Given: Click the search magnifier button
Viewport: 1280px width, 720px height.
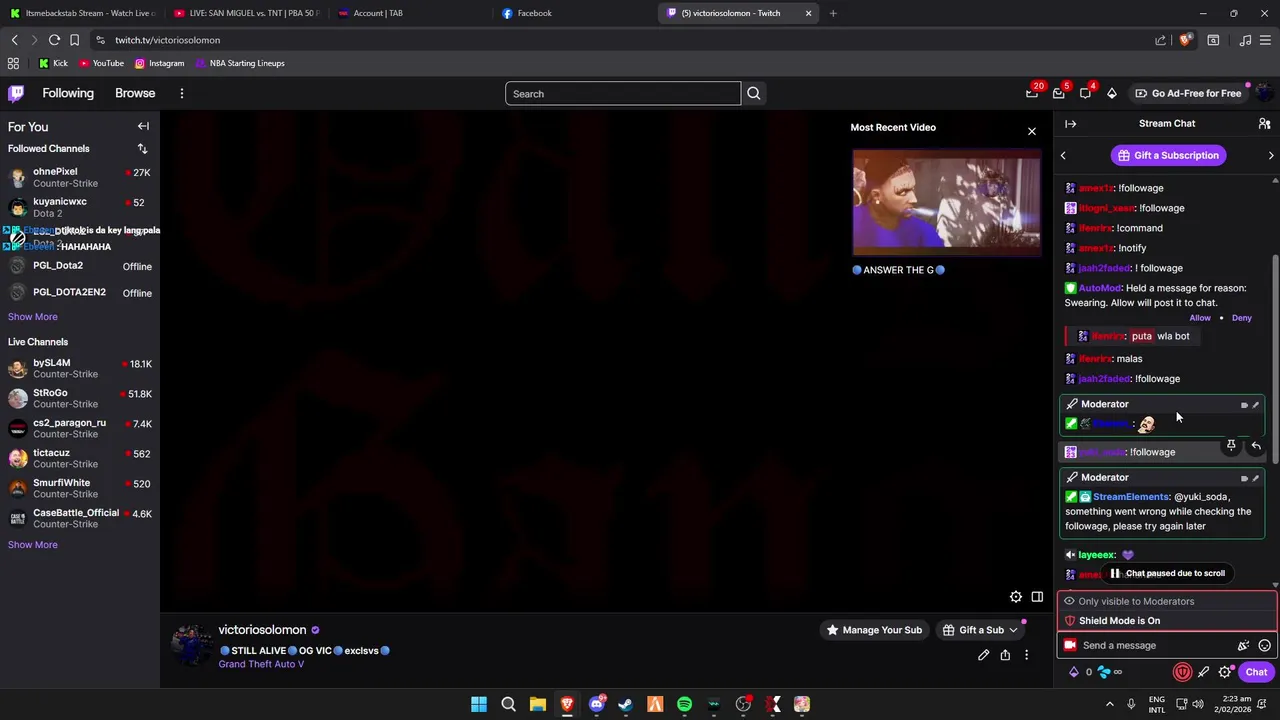Looking at the screenshot, I should pos(754,94).
